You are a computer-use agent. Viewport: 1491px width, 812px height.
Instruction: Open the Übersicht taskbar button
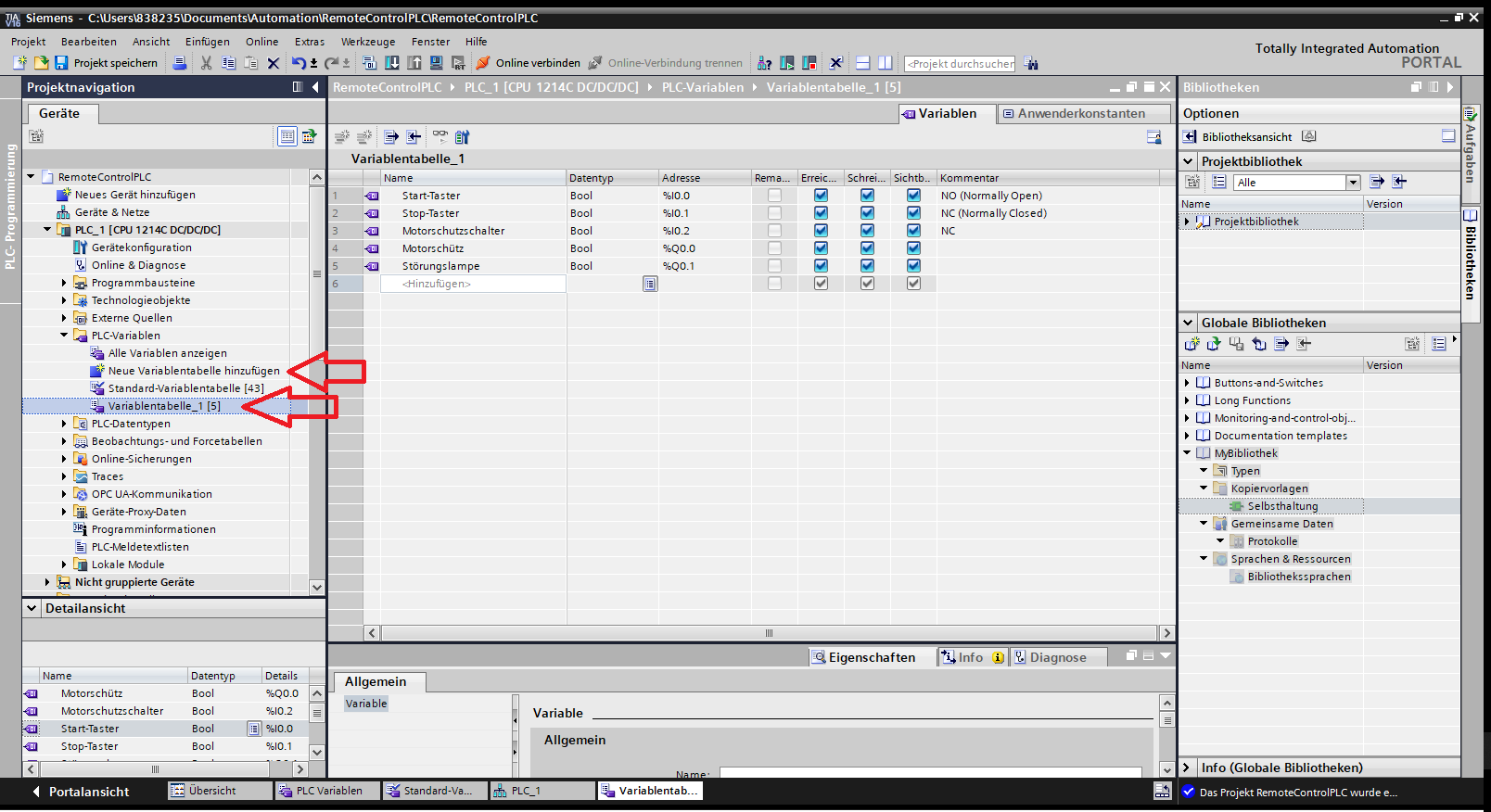point(219,791)
